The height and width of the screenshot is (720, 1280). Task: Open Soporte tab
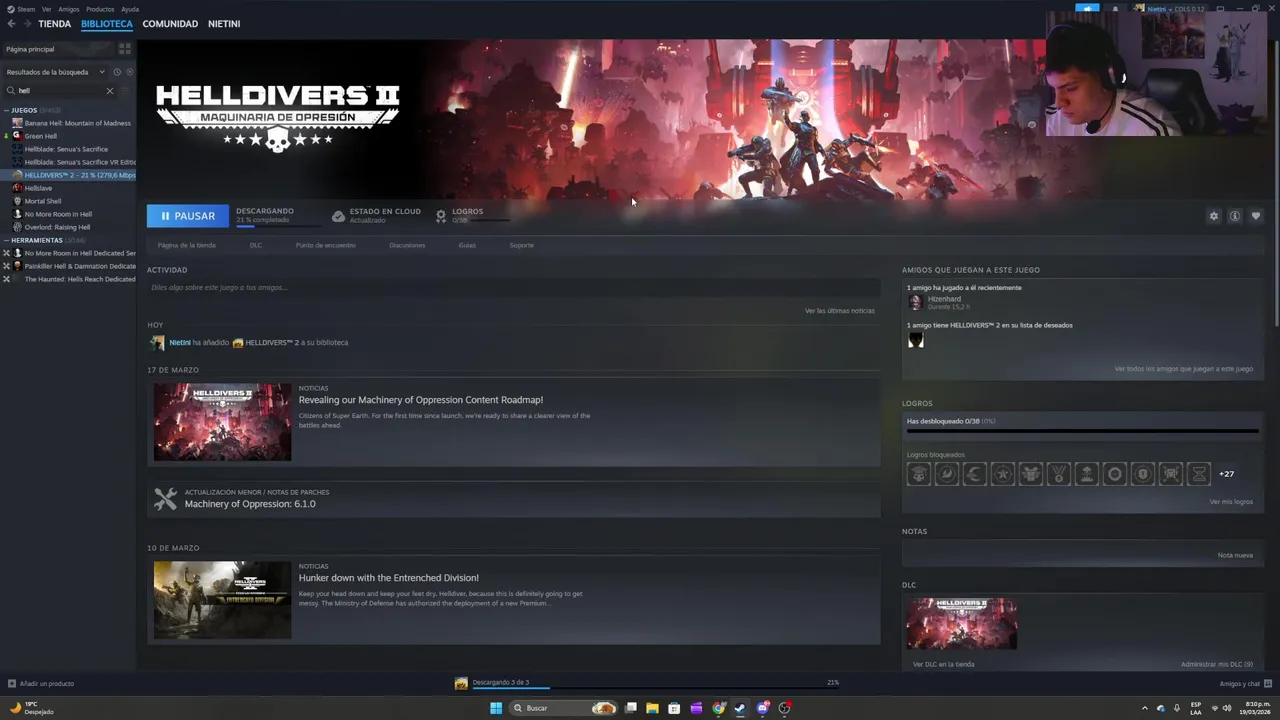coord(522,245)
